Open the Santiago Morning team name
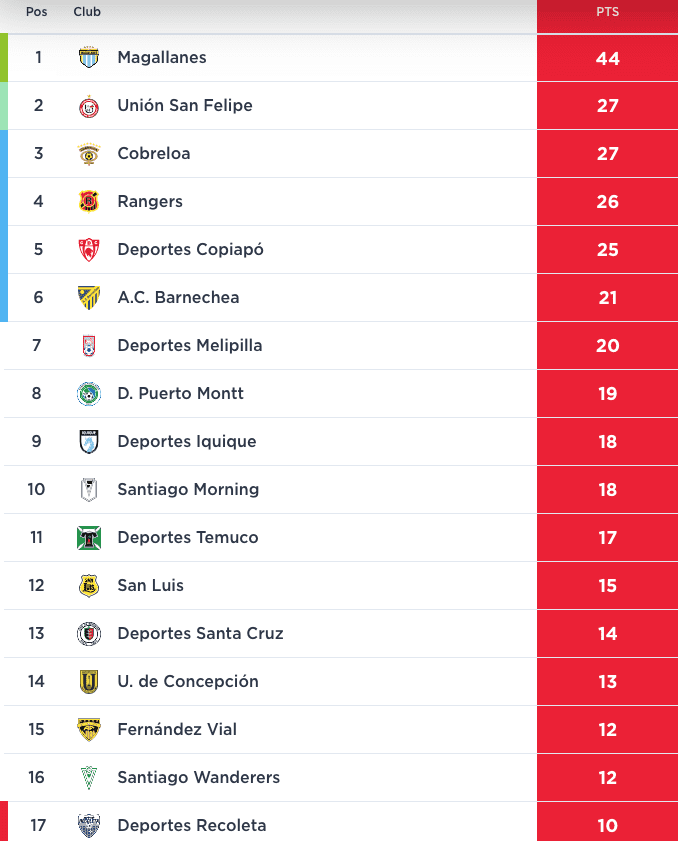This screenshot has height=841, width=678. 188,489
